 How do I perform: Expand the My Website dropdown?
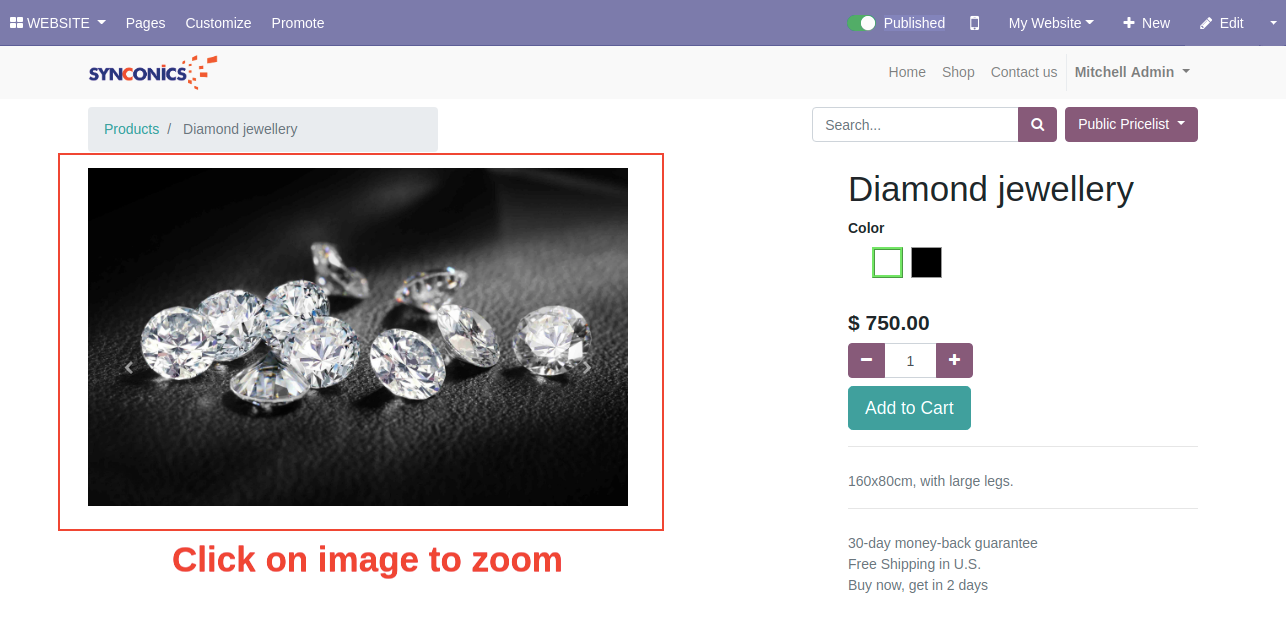pos(1051,23)
